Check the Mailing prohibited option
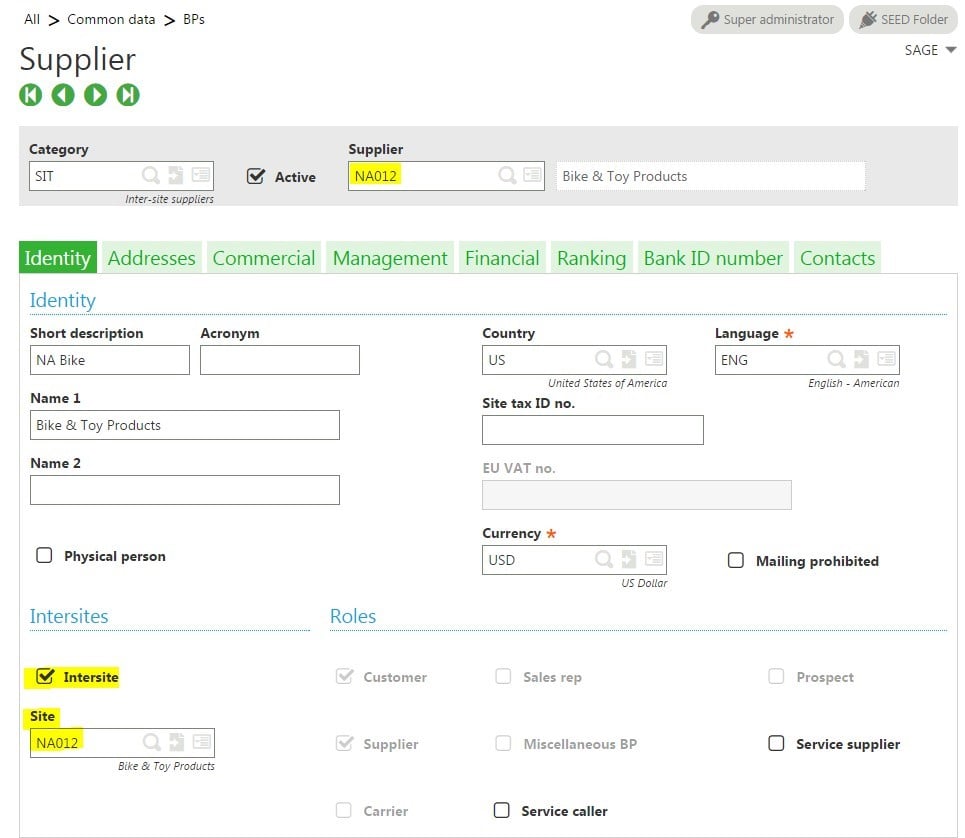Screen dimensions: 965x838 tap(736, 561)
